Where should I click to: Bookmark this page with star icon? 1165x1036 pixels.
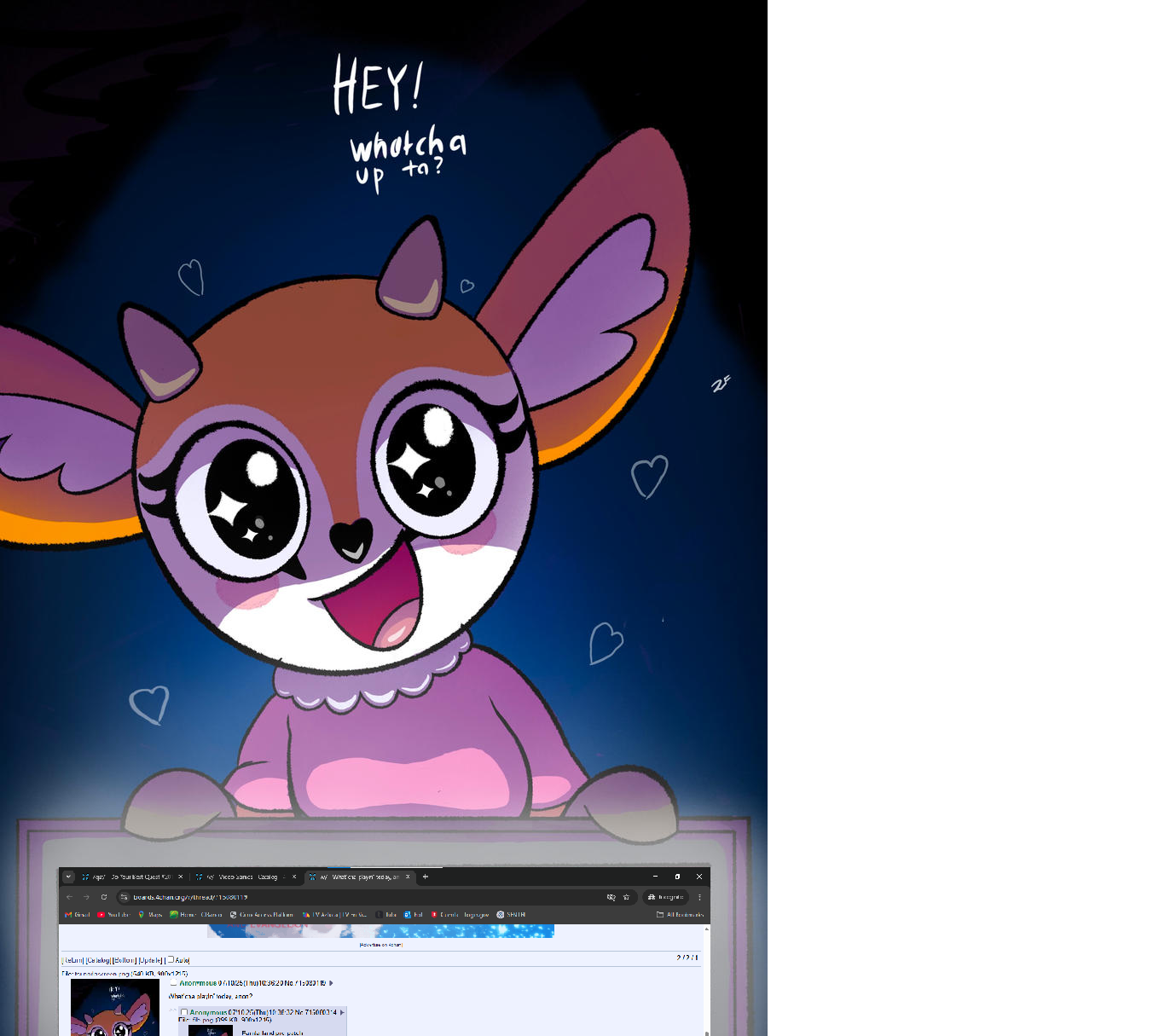pyautogui.click(x=626, y=897)
